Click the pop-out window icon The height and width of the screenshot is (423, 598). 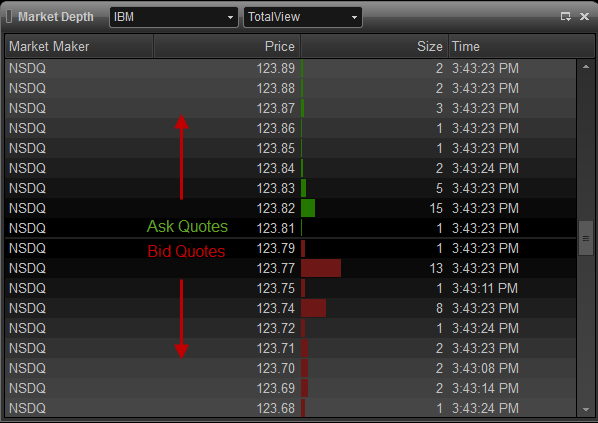click(x=566, y=16)
